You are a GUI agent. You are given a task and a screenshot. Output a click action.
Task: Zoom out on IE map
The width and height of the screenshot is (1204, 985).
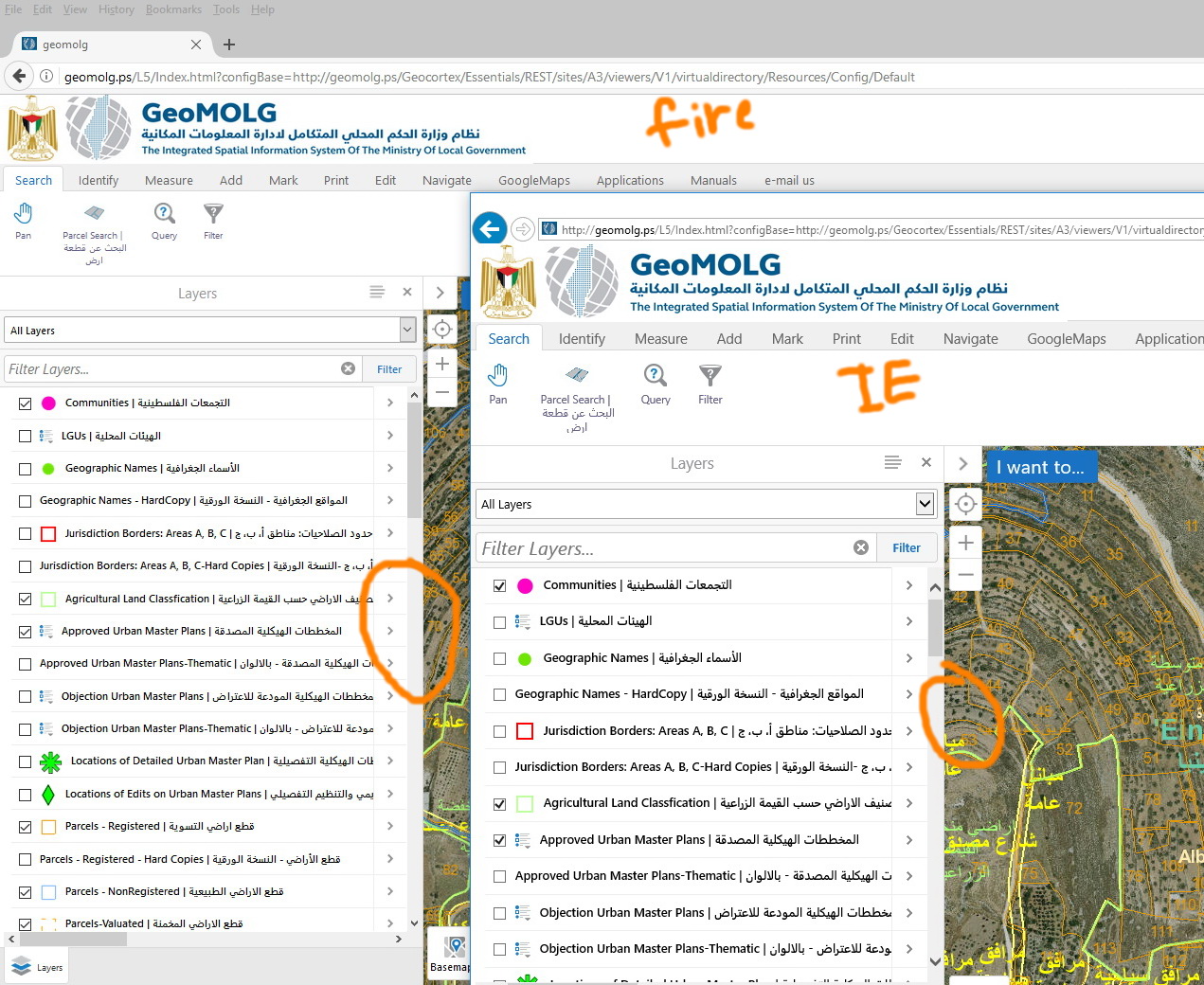tap(965, 574)
